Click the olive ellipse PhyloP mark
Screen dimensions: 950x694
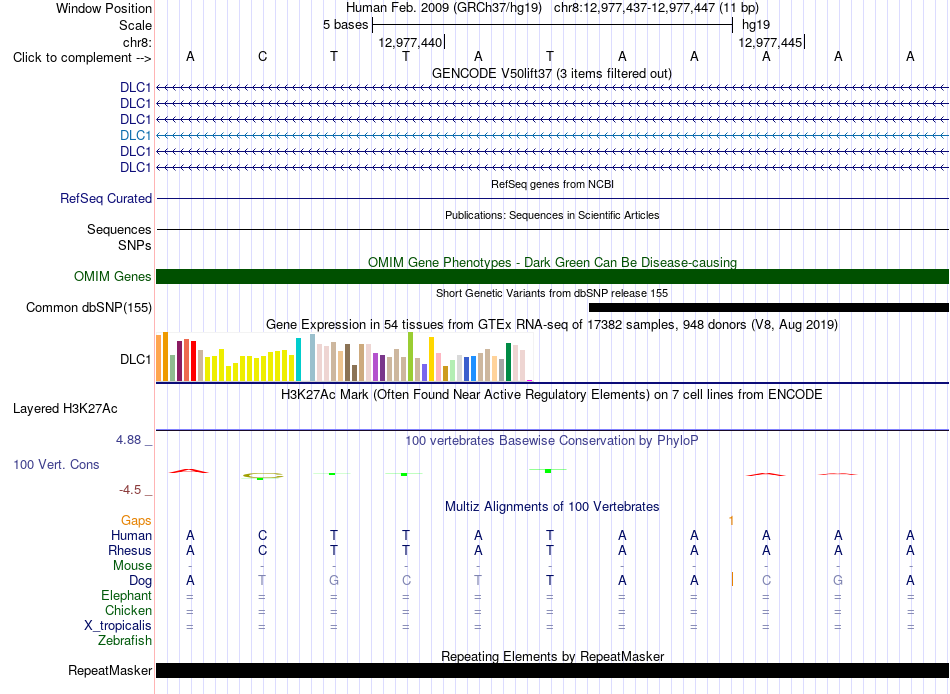[x=262, y=475]
